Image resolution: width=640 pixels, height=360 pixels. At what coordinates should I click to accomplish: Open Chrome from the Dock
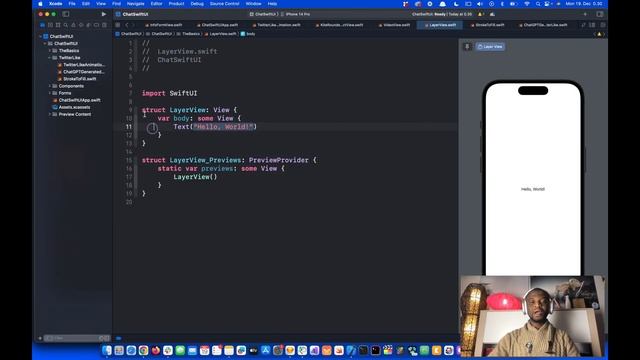tap(143, 350)
